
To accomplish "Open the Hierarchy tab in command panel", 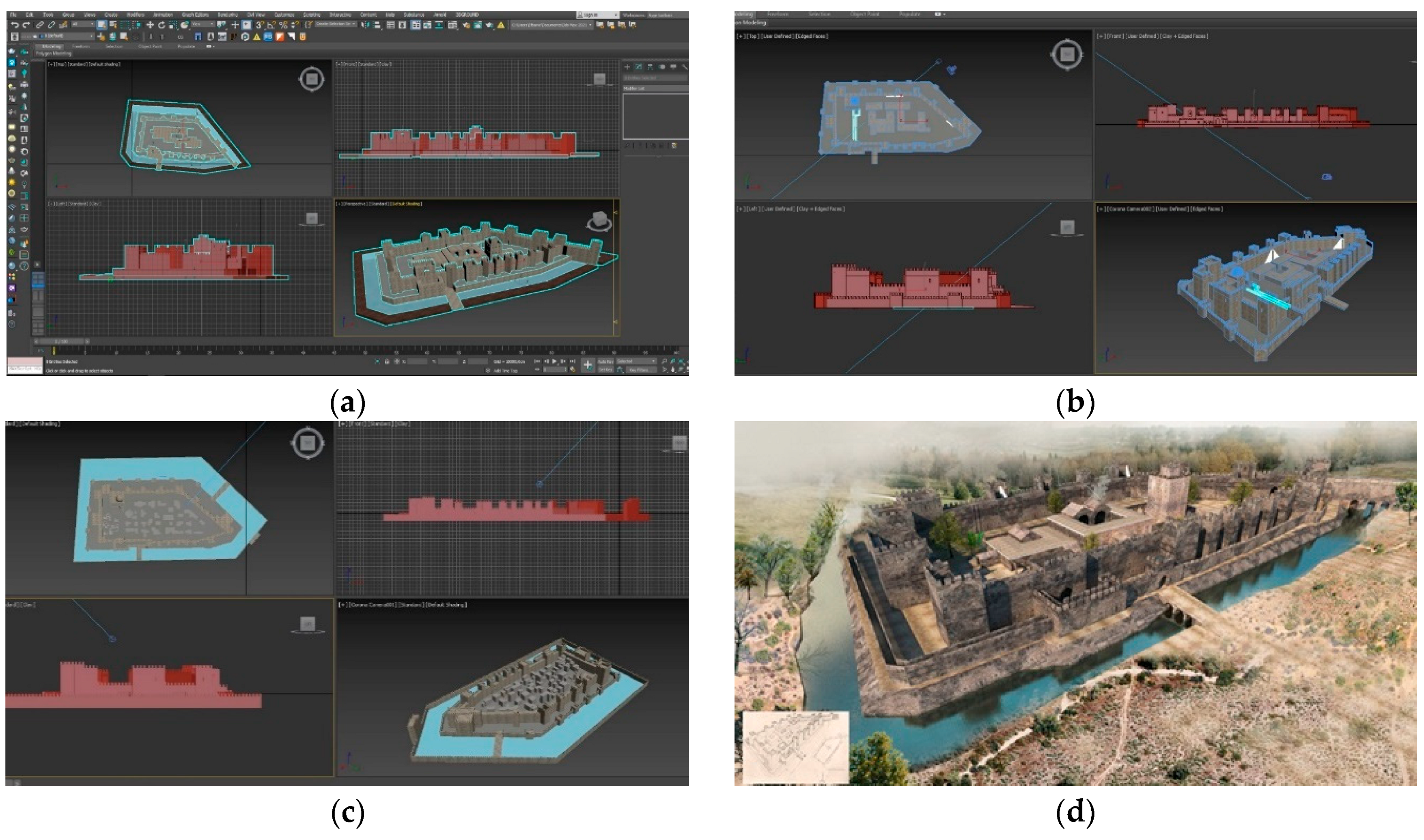I will click(x=650, y=67).
